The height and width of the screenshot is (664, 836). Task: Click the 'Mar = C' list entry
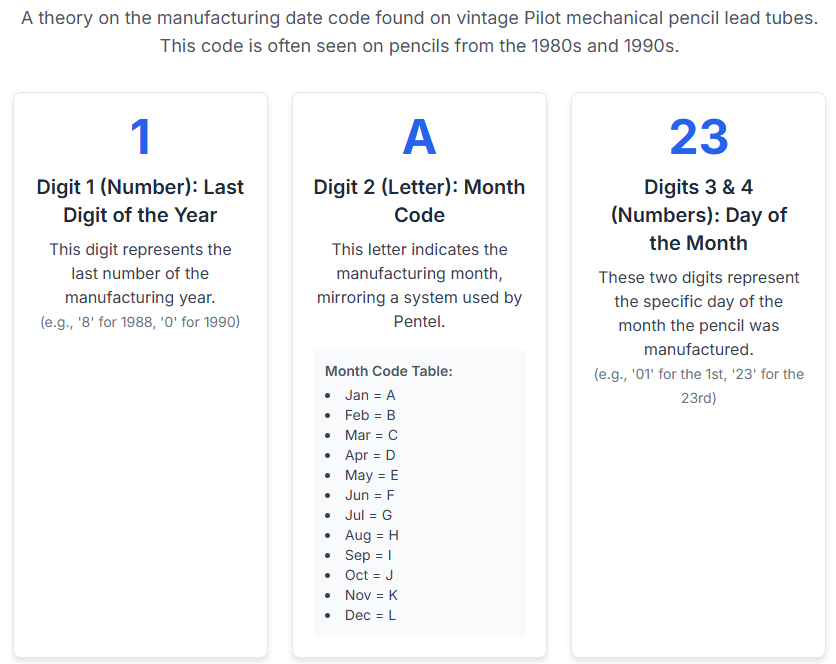click(x=371, y=435)
